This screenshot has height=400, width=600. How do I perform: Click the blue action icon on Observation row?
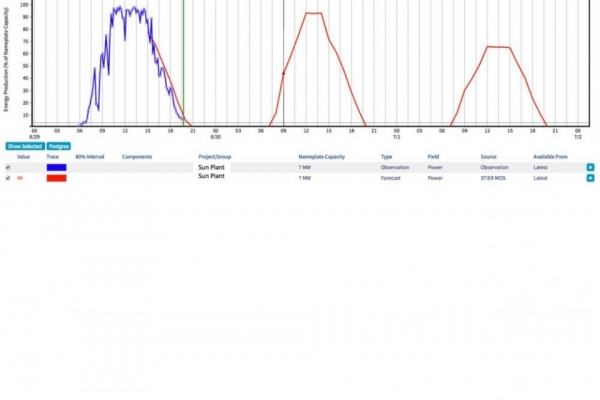point(590,167)
